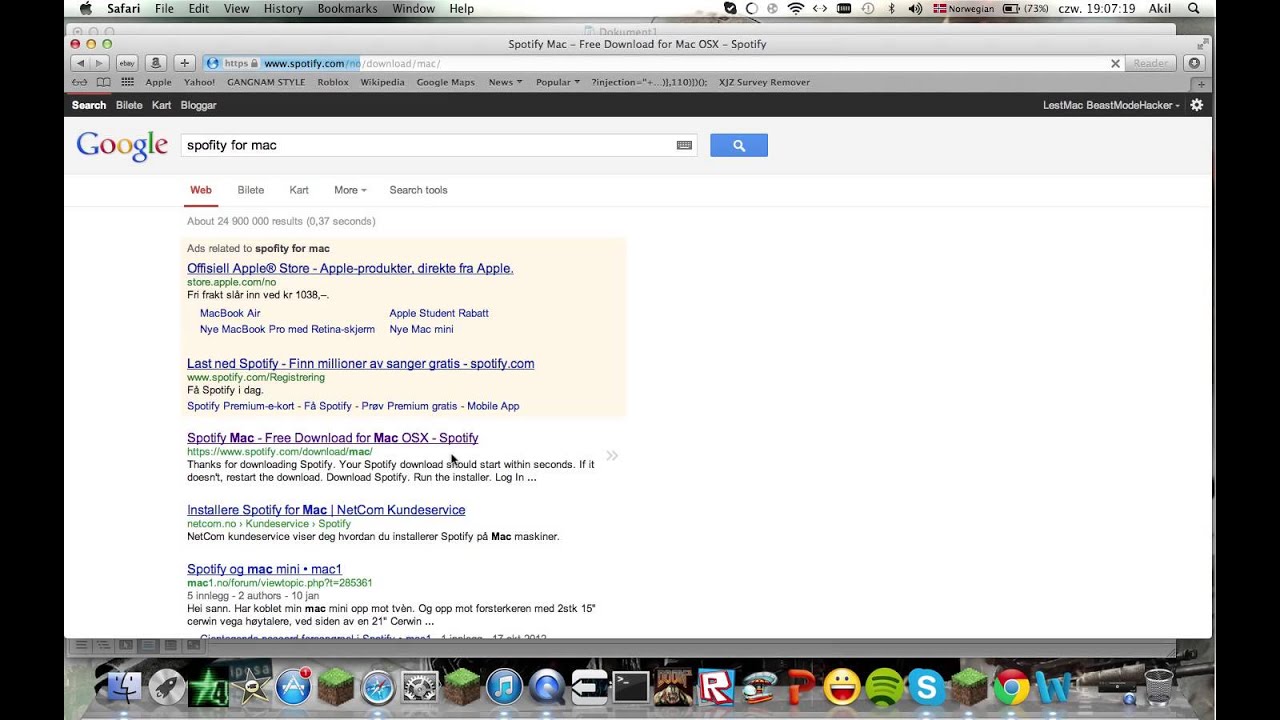The width and height of the screenshot is (1280, 720).
Task: Launch iTunes from the dock
Action: click(x=505, y=687)
